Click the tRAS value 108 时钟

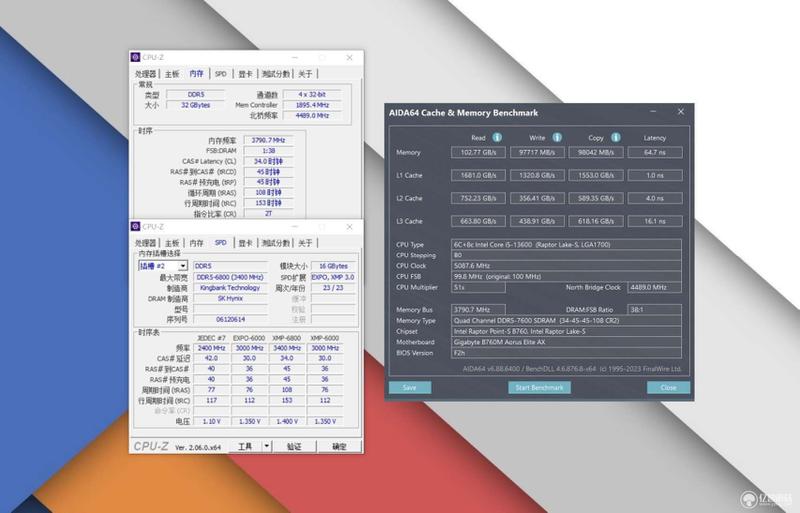268,192
